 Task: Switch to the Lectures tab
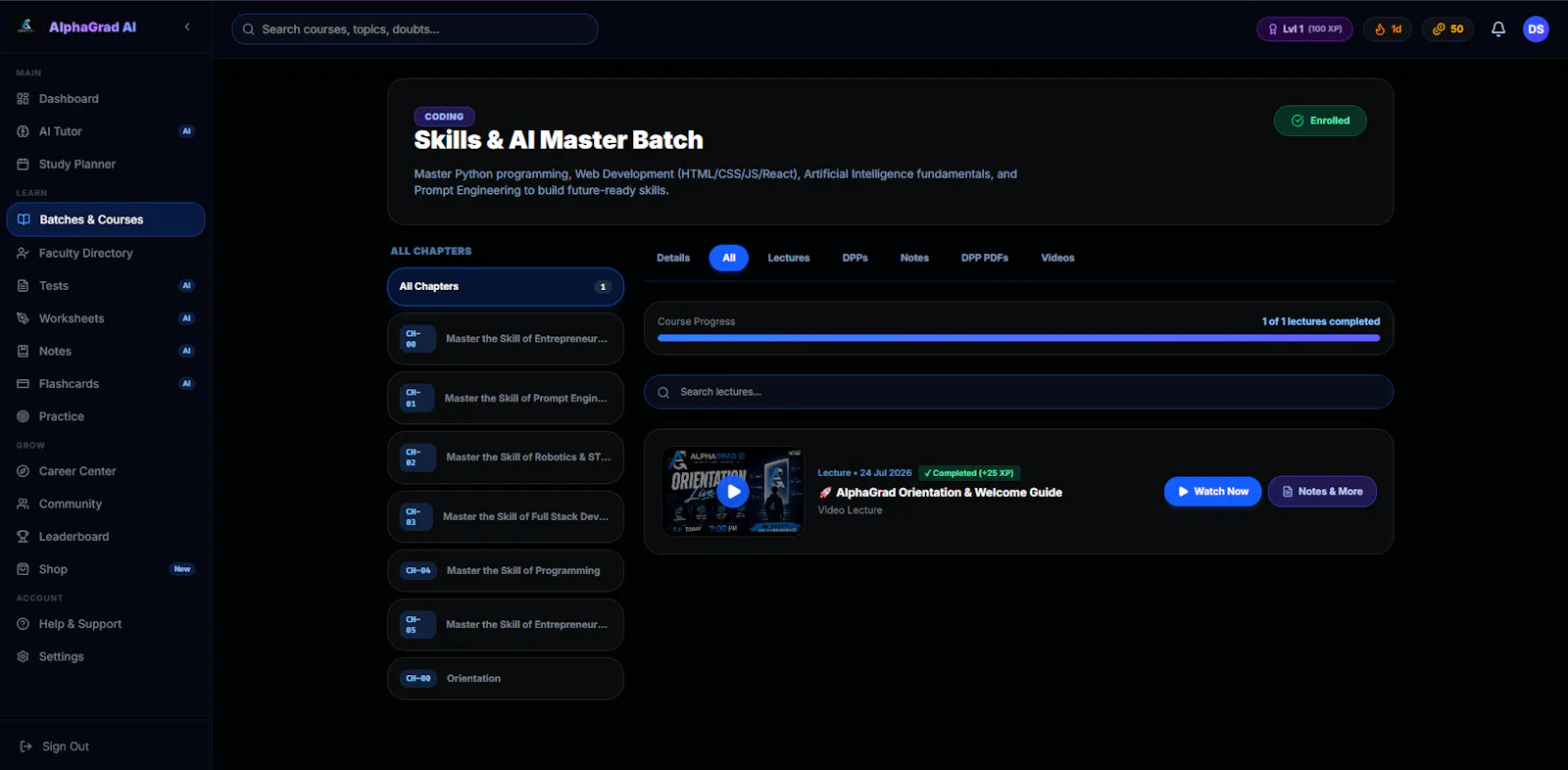click(x=789, y=258)
